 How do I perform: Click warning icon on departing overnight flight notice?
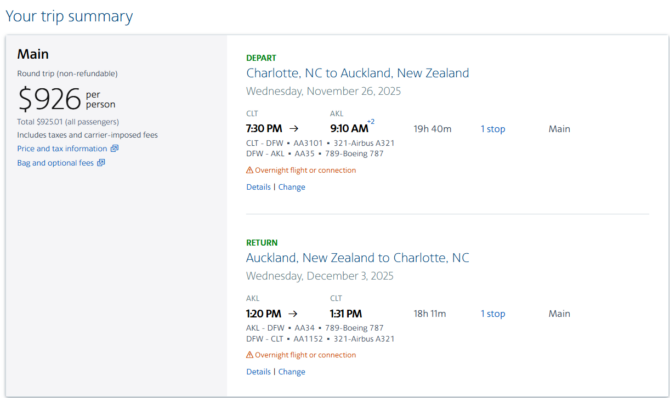click(x=250, y=170)
